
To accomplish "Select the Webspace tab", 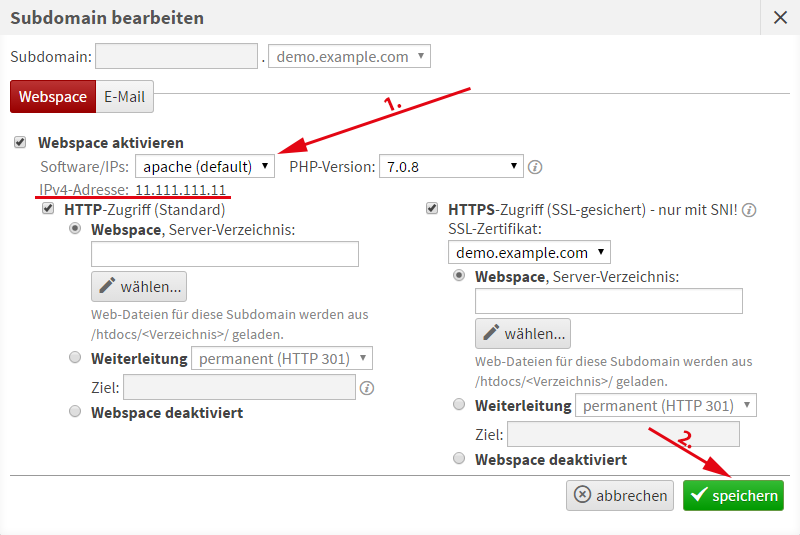I will click(x=53, y=97).
